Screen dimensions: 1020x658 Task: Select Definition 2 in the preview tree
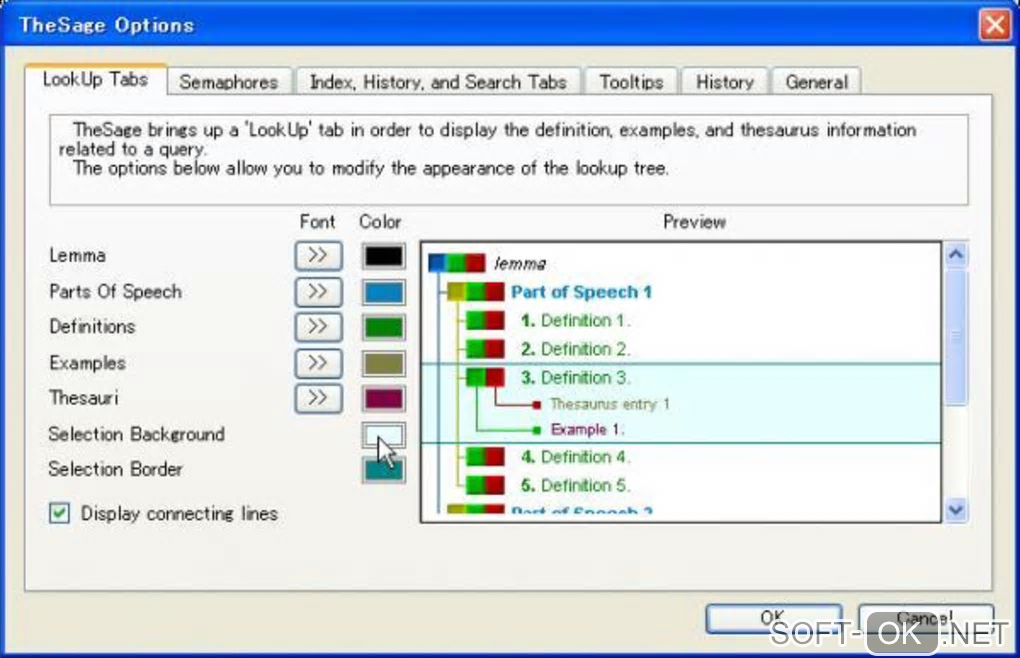pos(575,349)
